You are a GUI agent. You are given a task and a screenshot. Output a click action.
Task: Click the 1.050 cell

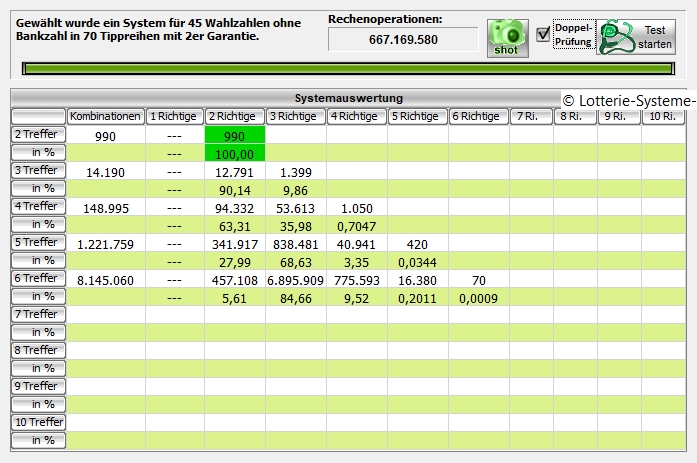point(357,208)
